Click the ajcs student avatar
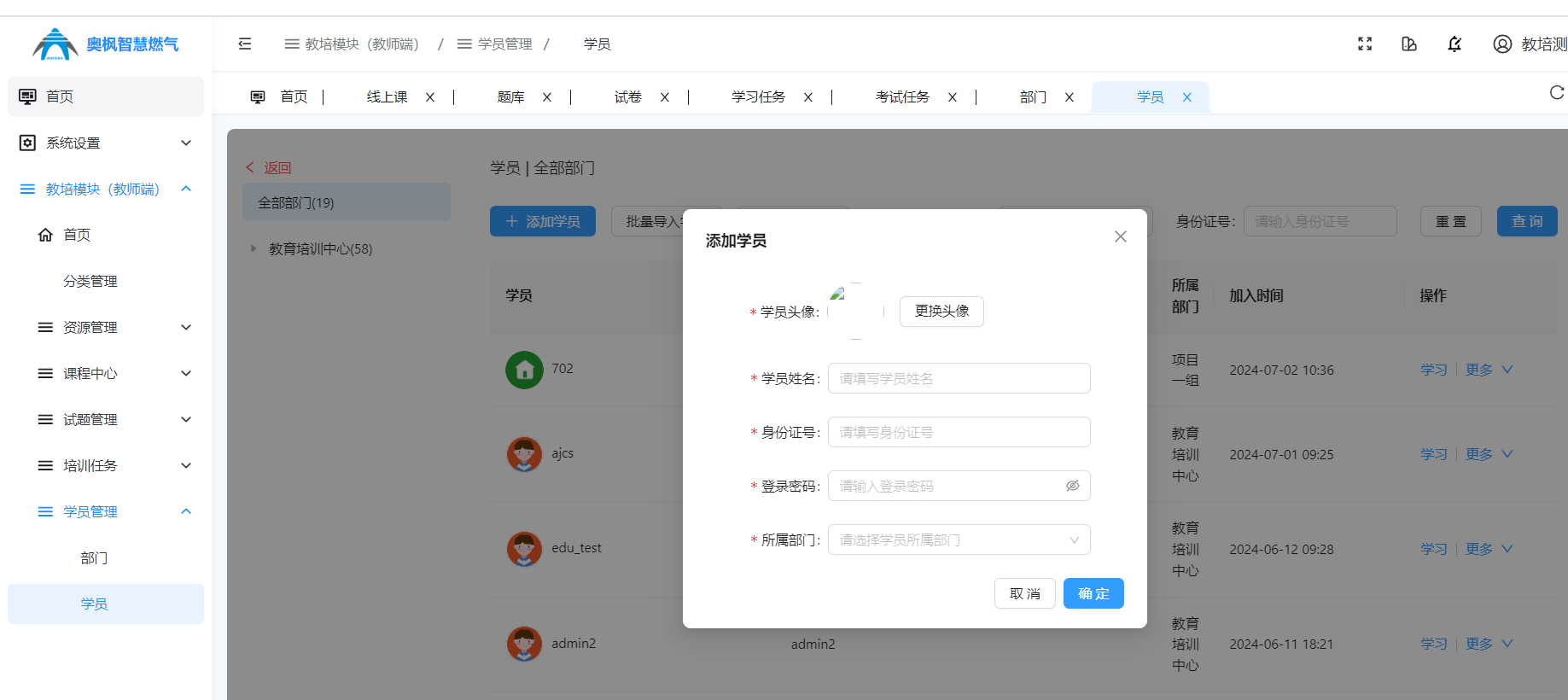 click(524, 454)
